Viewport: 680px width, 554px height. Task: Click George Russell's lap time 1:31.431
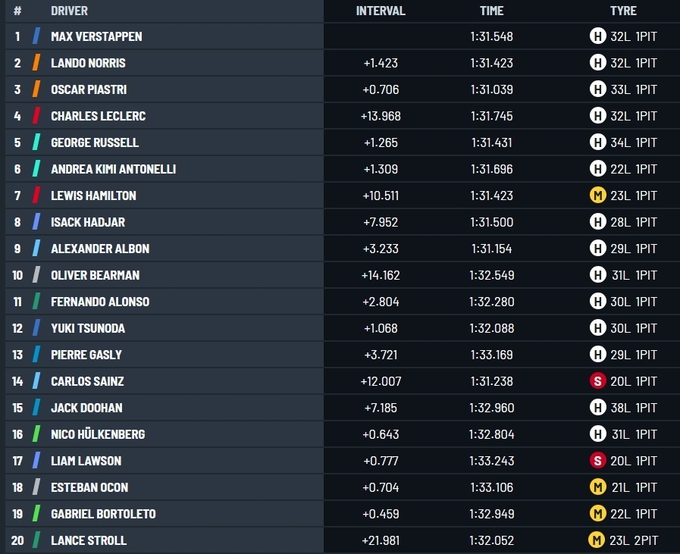click(491, 142)
